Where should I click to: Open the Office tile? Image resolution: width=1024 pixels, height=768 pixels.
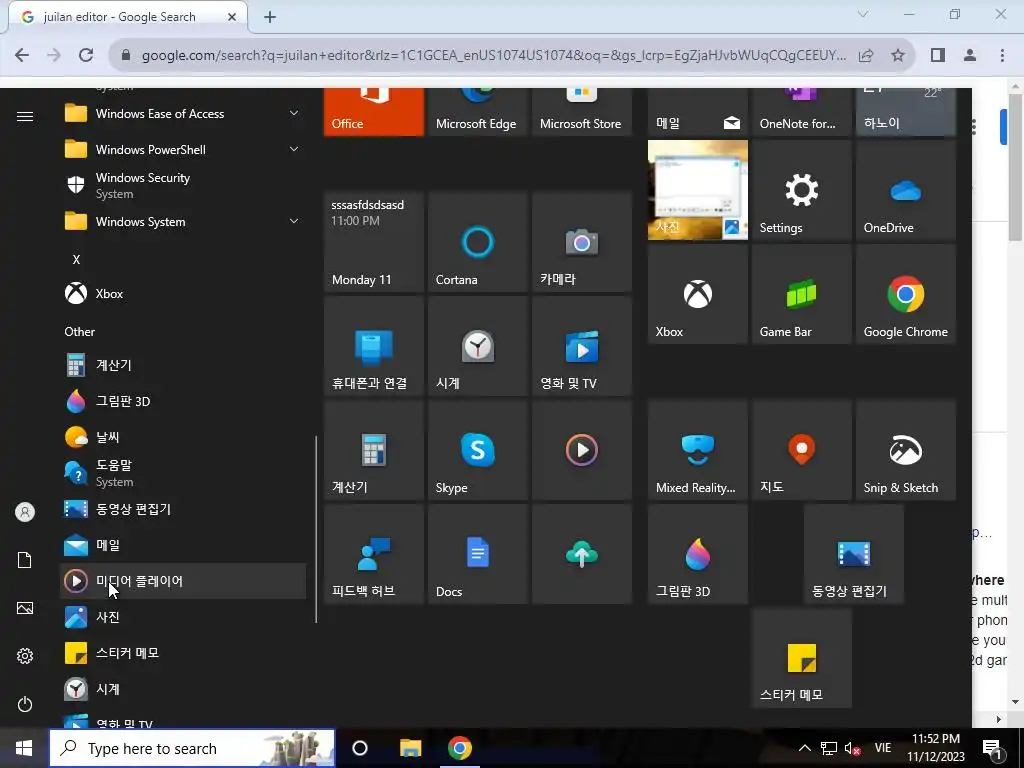click(374, 112)
